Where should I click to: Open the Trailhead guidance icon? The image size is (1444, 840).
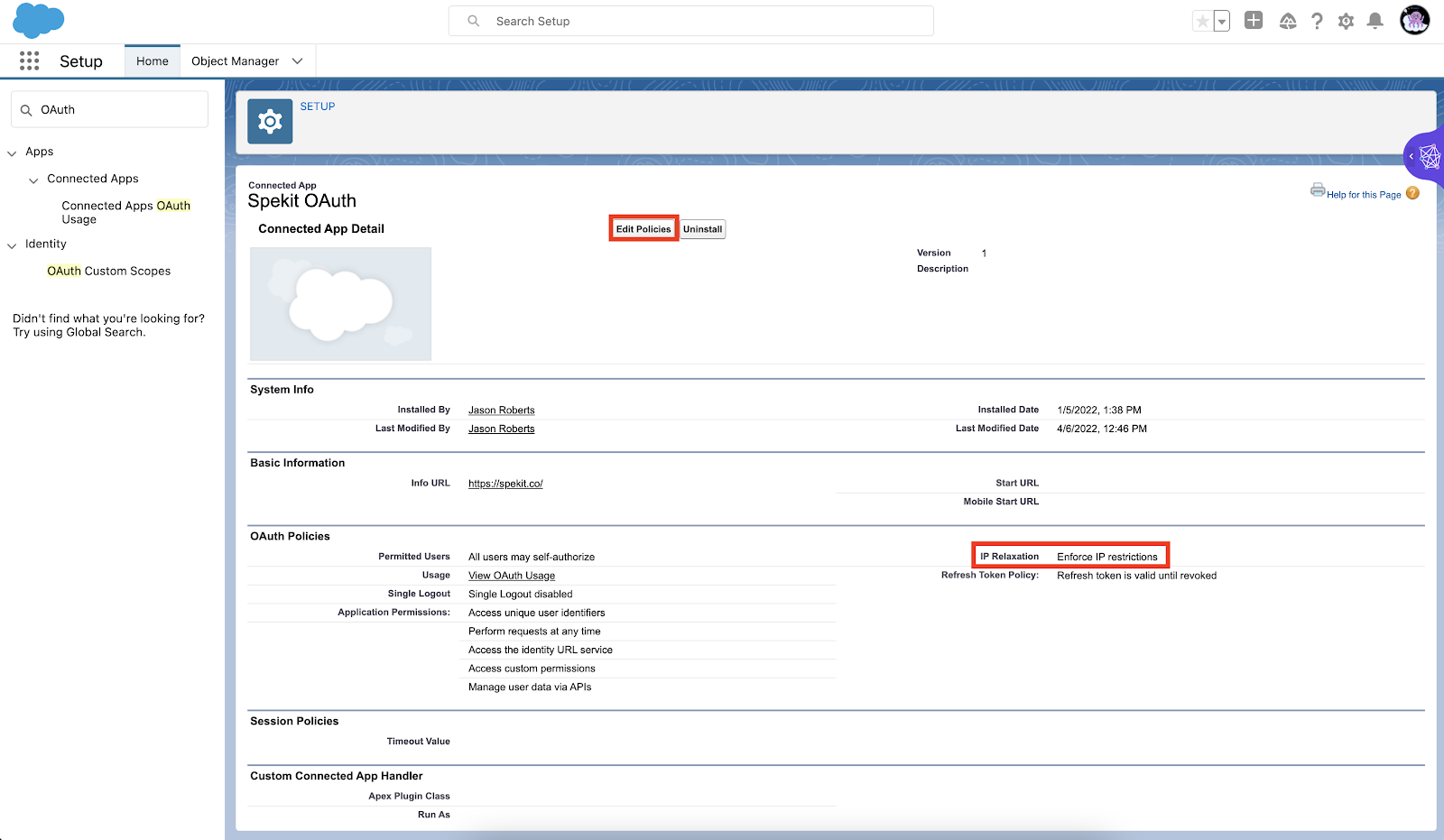pos(1288,21)
